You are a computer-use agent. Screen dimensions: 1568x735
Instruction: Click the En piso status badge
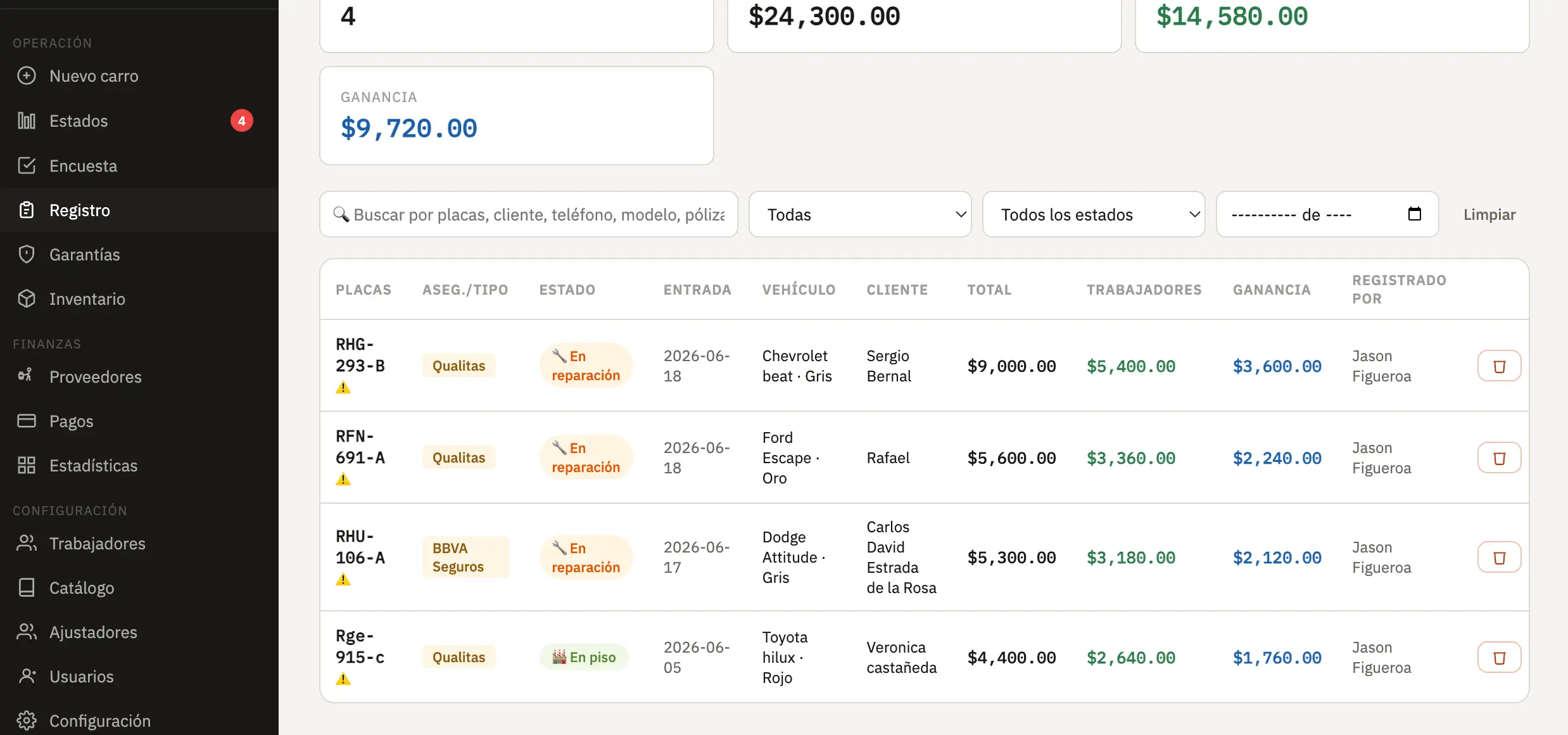click(584, 657)
